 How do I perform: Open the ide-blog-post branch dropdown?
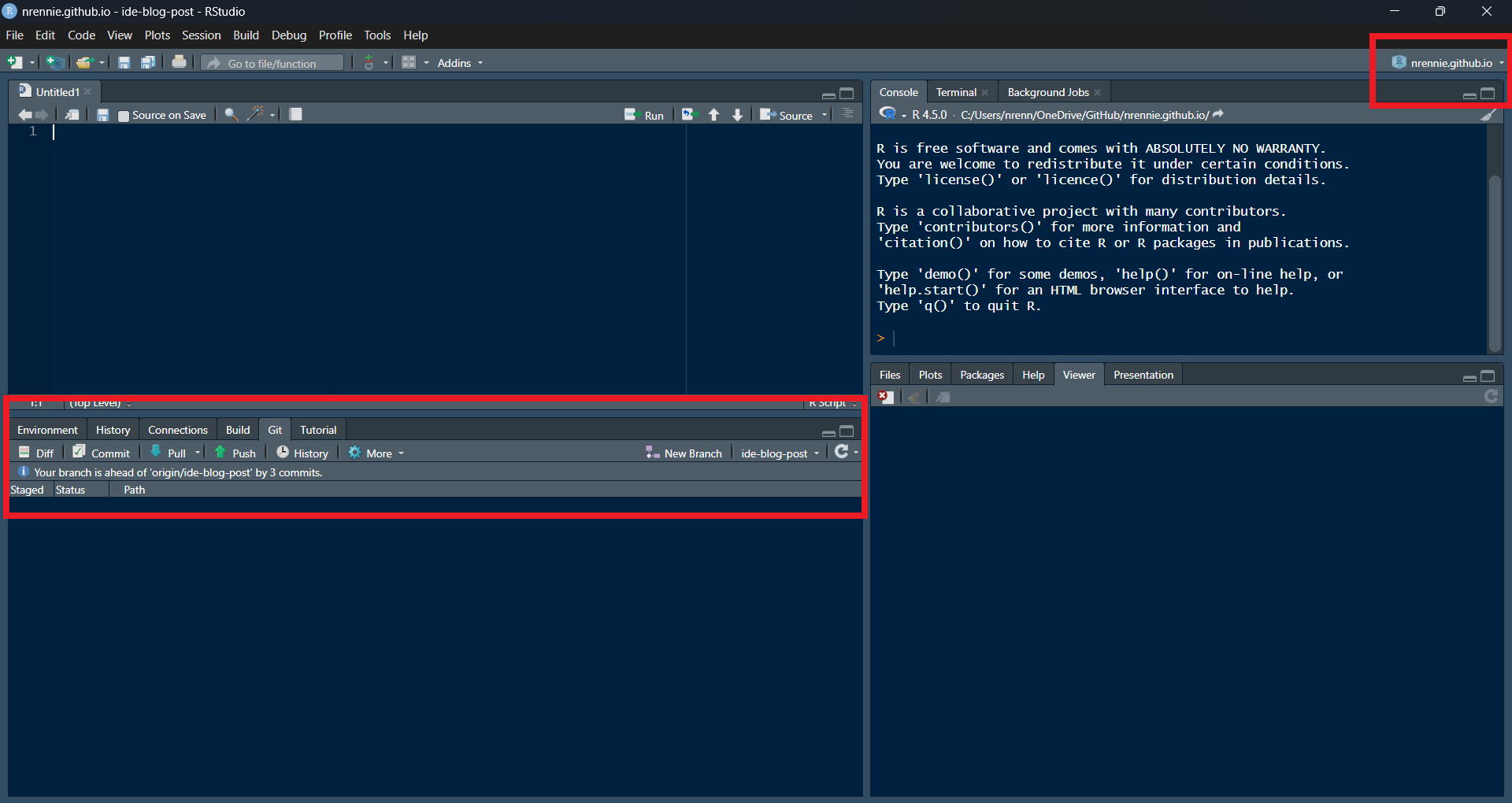click(x=778, y=453)
